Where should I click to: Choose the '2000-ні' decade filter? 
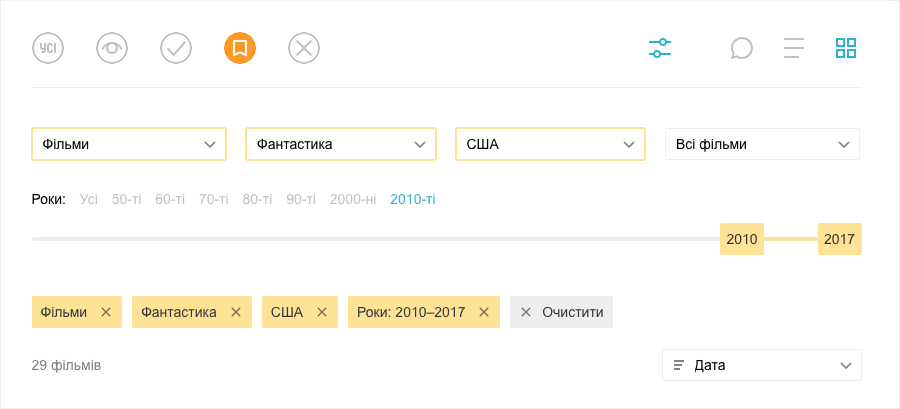353,200
